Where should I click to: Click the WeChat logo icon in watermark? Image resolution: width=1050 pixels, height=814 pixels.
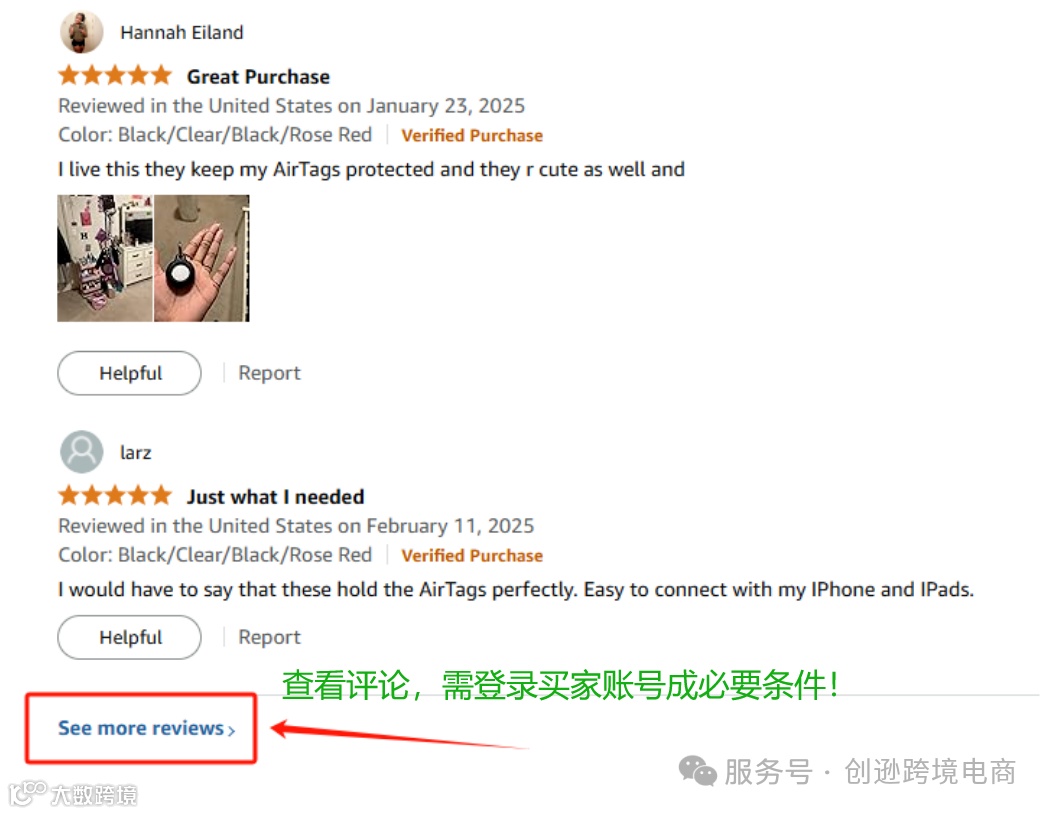[x=698, y=771]
